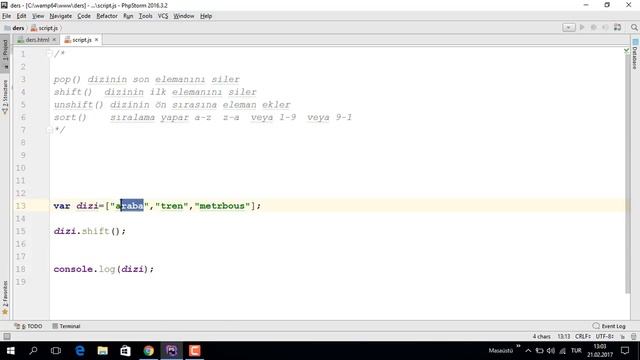Click the green Run play icon
Screen dimensions: 640x360
tap(582, 27)
